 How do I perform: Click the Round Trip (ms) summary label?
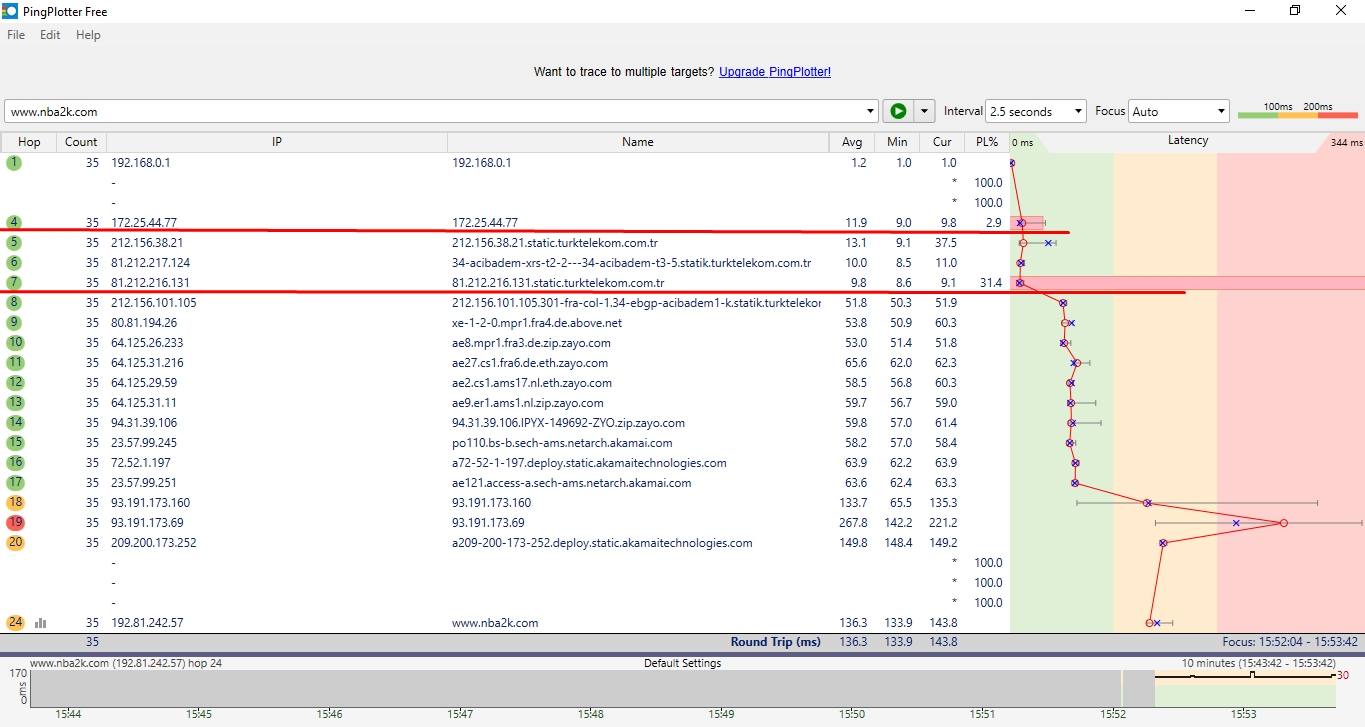pyautogui.click(x=776, y=642)
